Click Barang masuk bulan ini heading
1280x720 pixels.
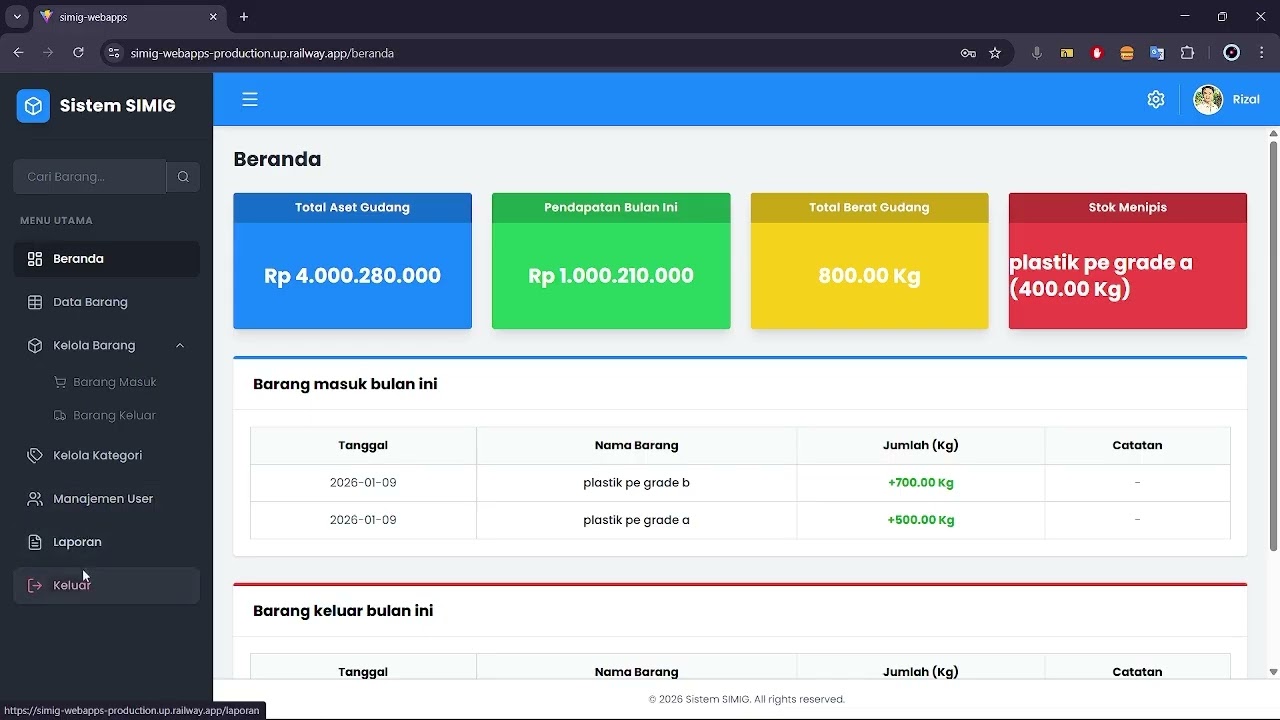pos(345,384)
